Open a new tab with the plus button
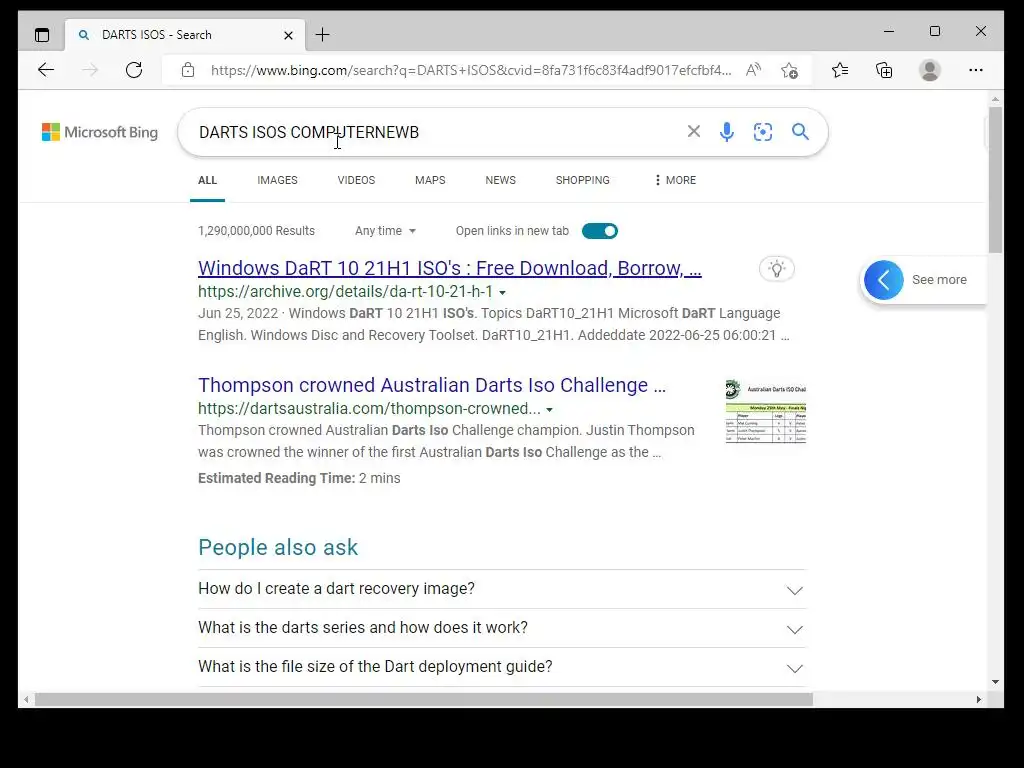 click(323, 35)
